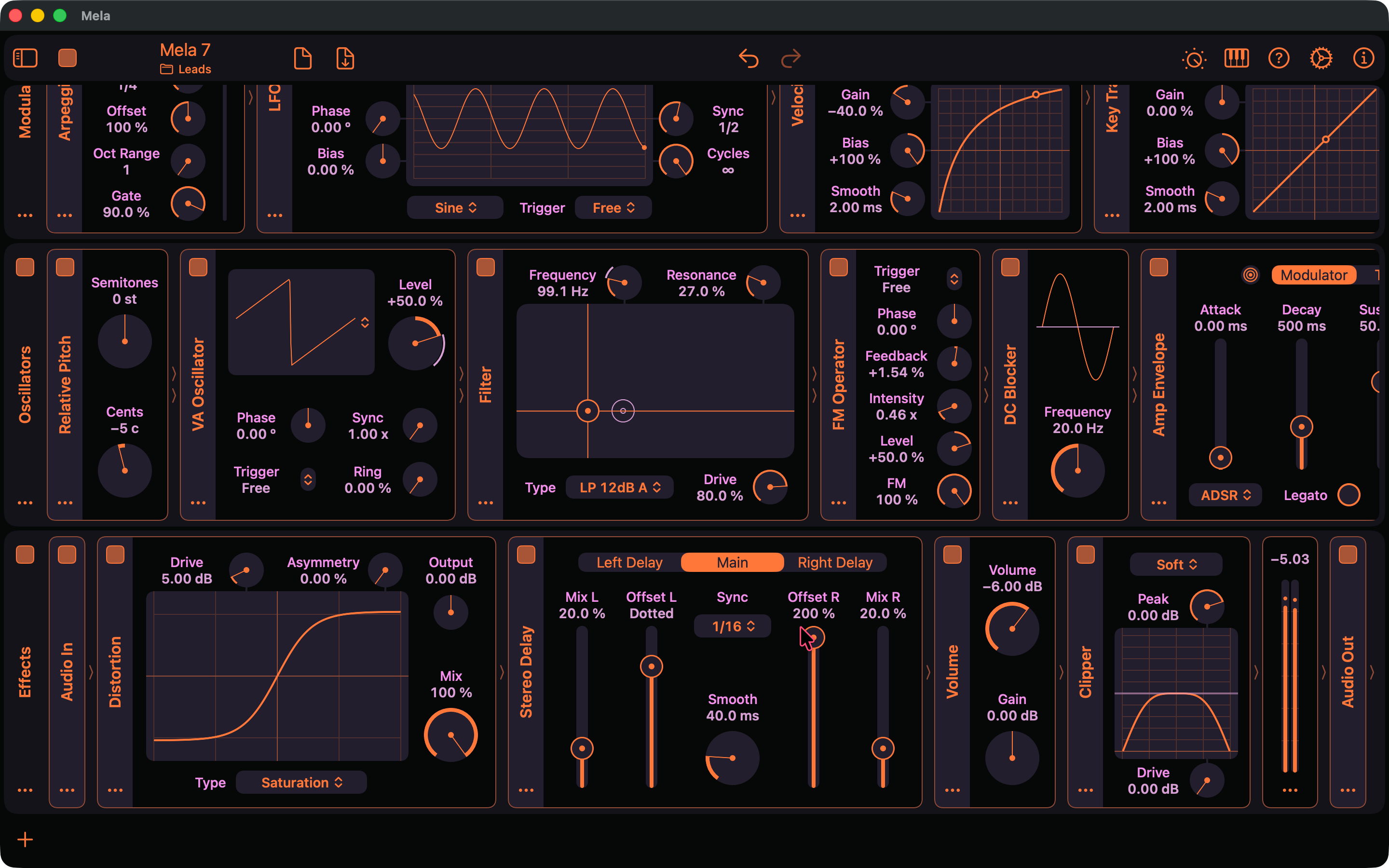This screenshot has height=868, width=1389.
Task: Click the Offset L slider handle
Action: pyautogui.click(x=652, y=667)
